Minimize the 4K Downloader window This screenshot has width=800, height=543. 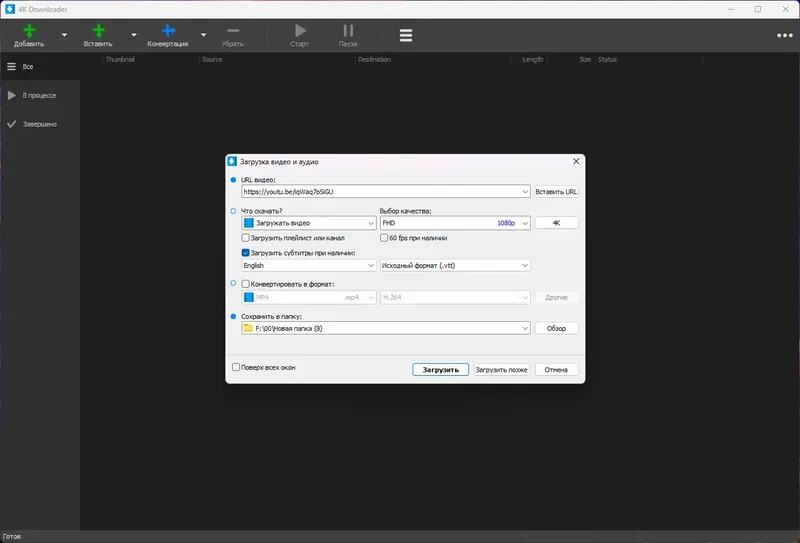(731, 9)
